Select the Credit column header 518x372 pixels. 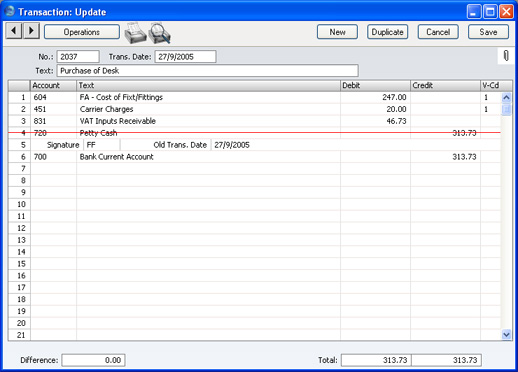[445, 85]
